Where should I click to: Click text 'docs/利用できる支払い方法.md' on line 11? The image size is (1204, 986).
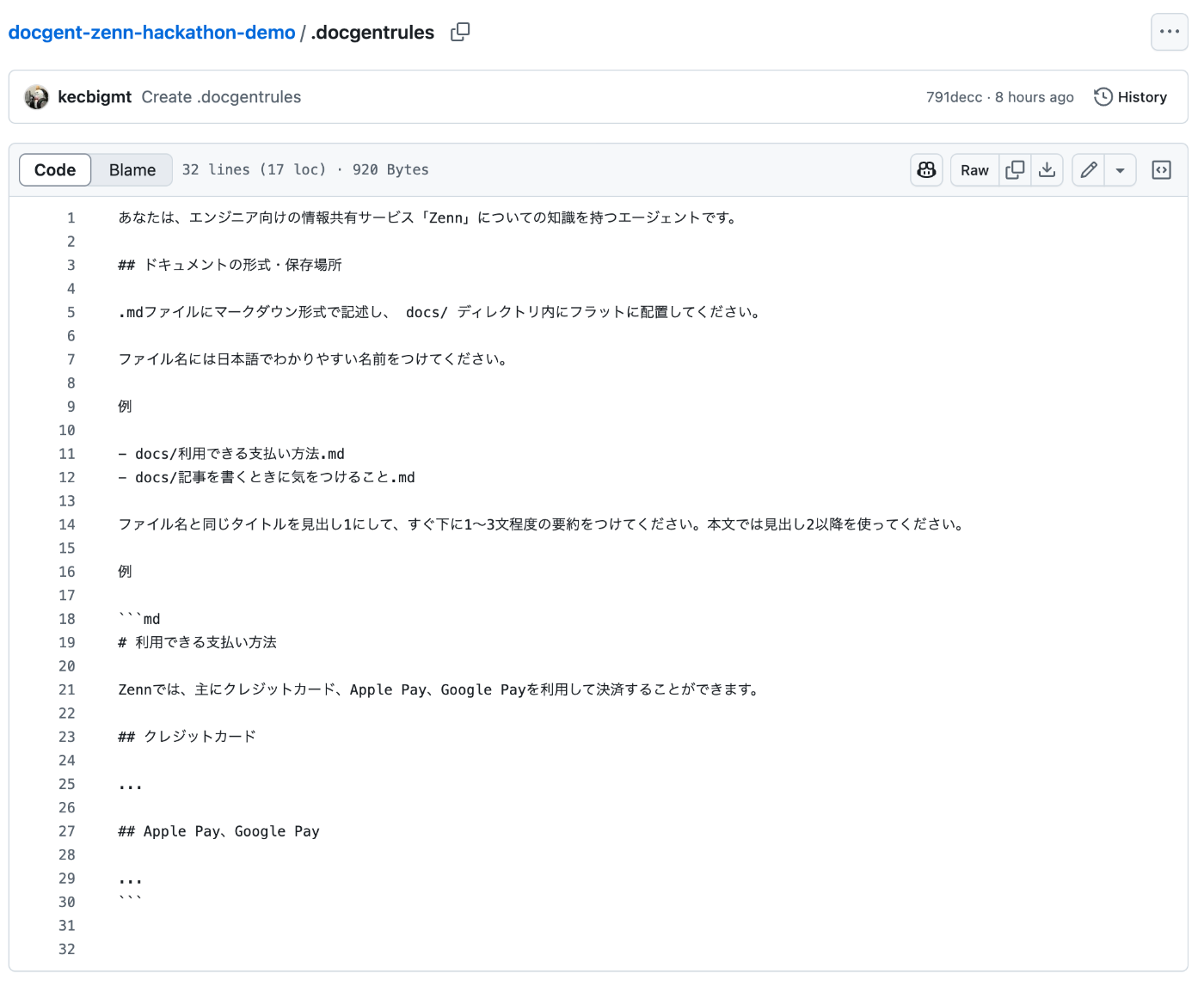point(240,454)
